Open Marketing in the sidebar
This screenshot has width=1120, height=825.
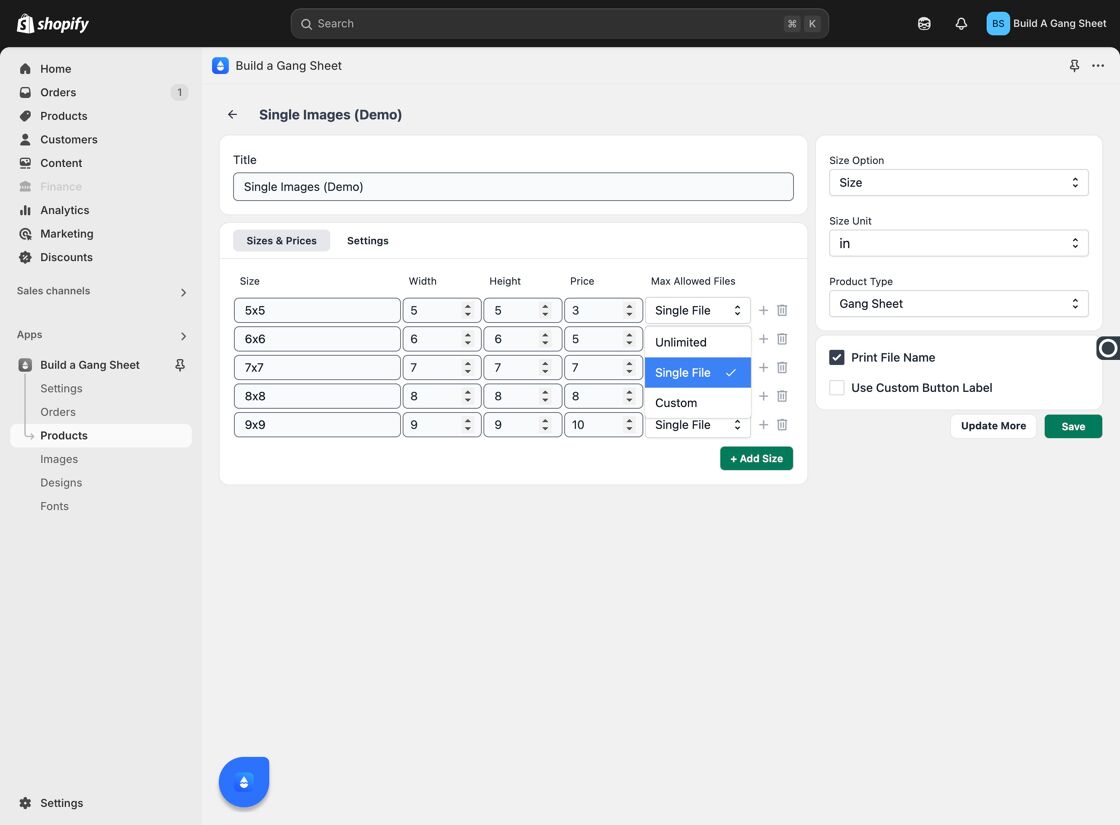pos(66,234)
